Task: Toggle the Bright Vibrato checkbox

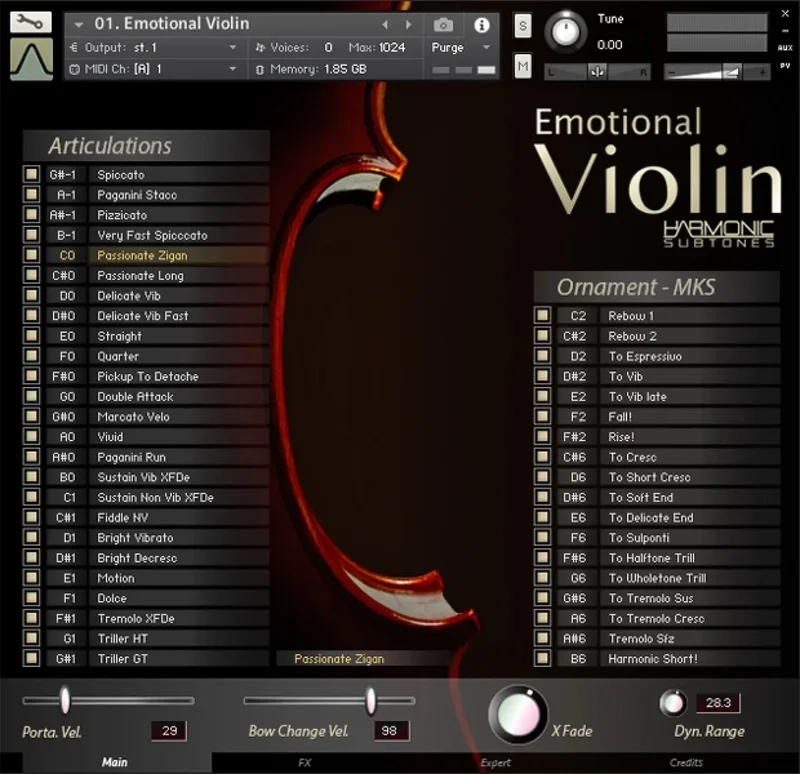Action: 32,537
